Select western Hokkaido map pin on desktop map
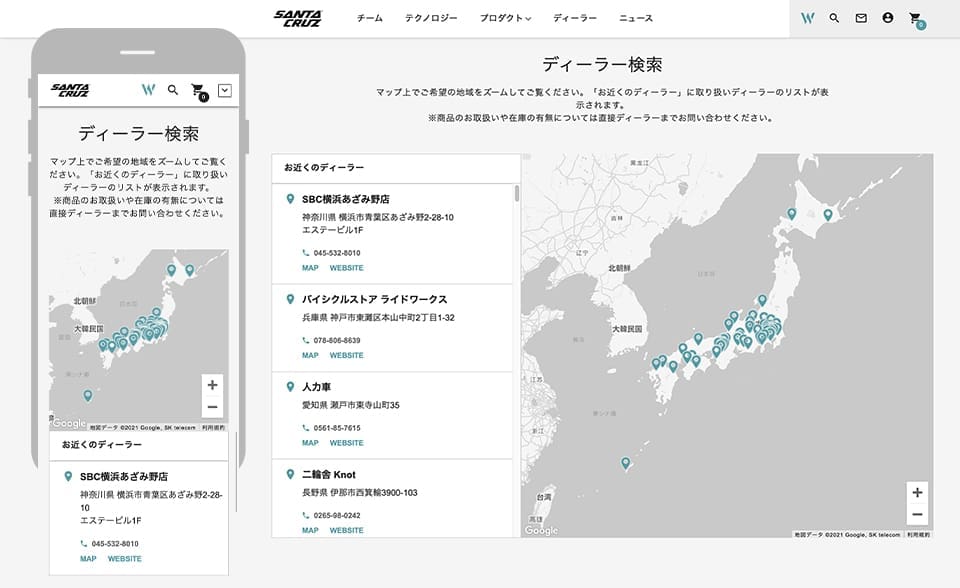Viewport: 960px width, 588px height. click(x=792, y=214)
